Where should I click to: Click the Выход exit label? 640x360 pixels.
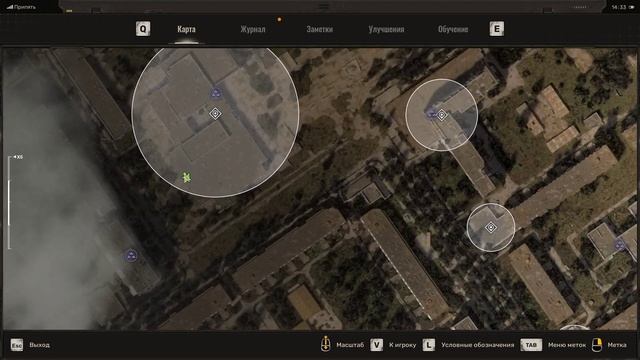[40, 345]
